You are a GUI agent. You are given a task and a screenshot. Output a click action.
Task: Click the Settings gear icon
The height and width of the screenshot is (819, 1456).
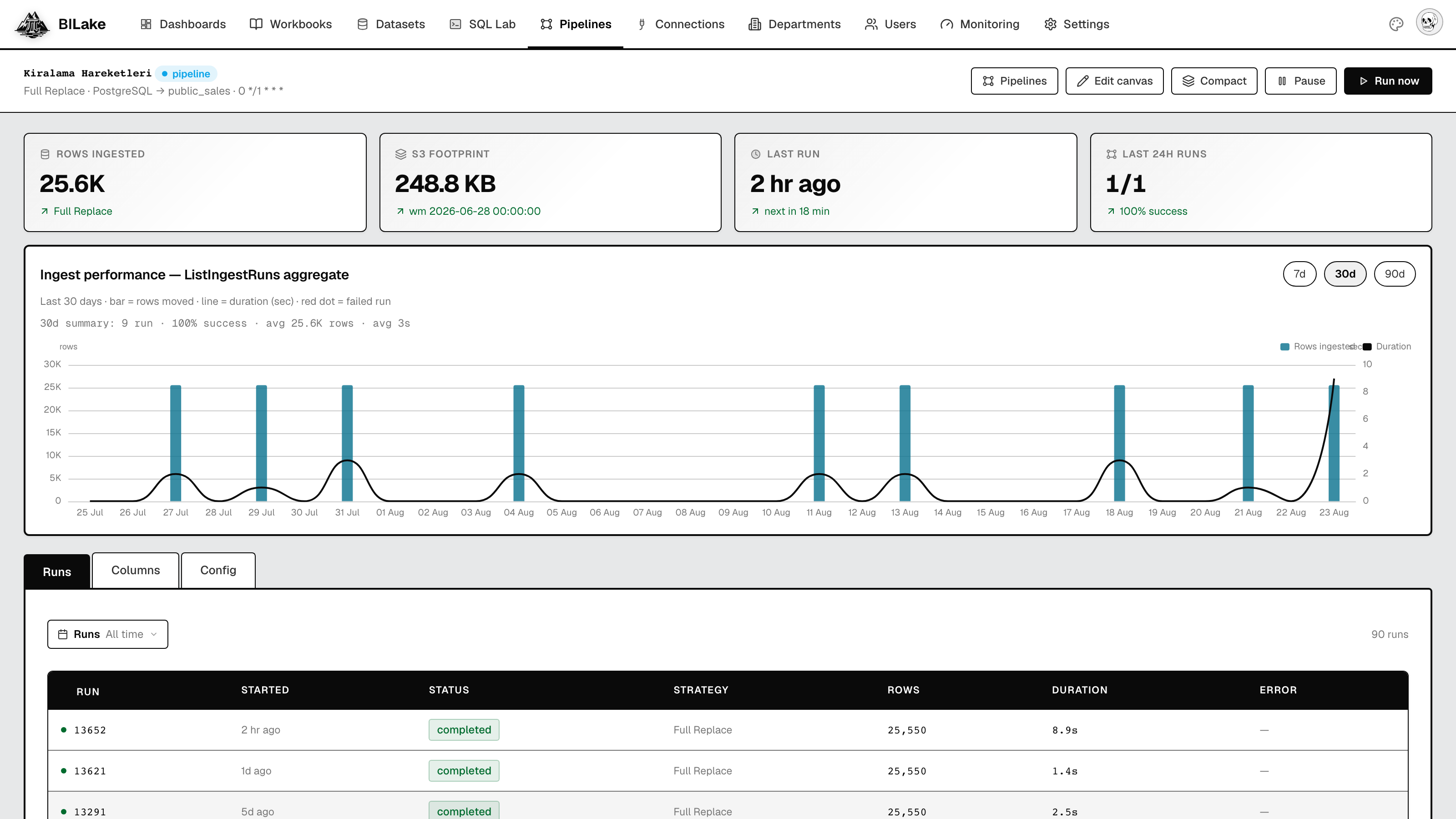[1050, 24]
